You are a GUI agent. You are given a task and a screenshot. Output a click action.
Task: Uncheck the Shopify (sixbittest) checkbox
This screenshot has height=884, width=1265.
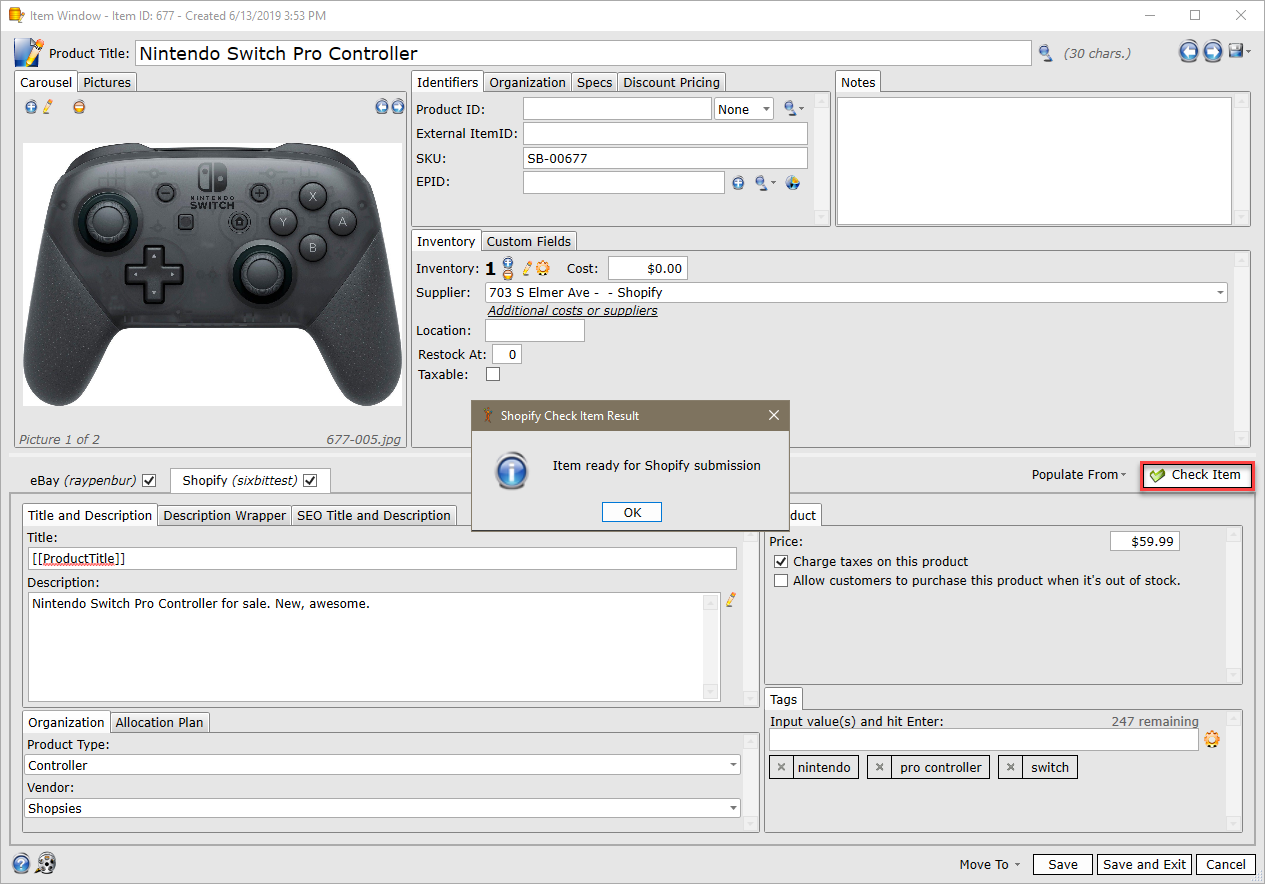(x=310, y=481)
